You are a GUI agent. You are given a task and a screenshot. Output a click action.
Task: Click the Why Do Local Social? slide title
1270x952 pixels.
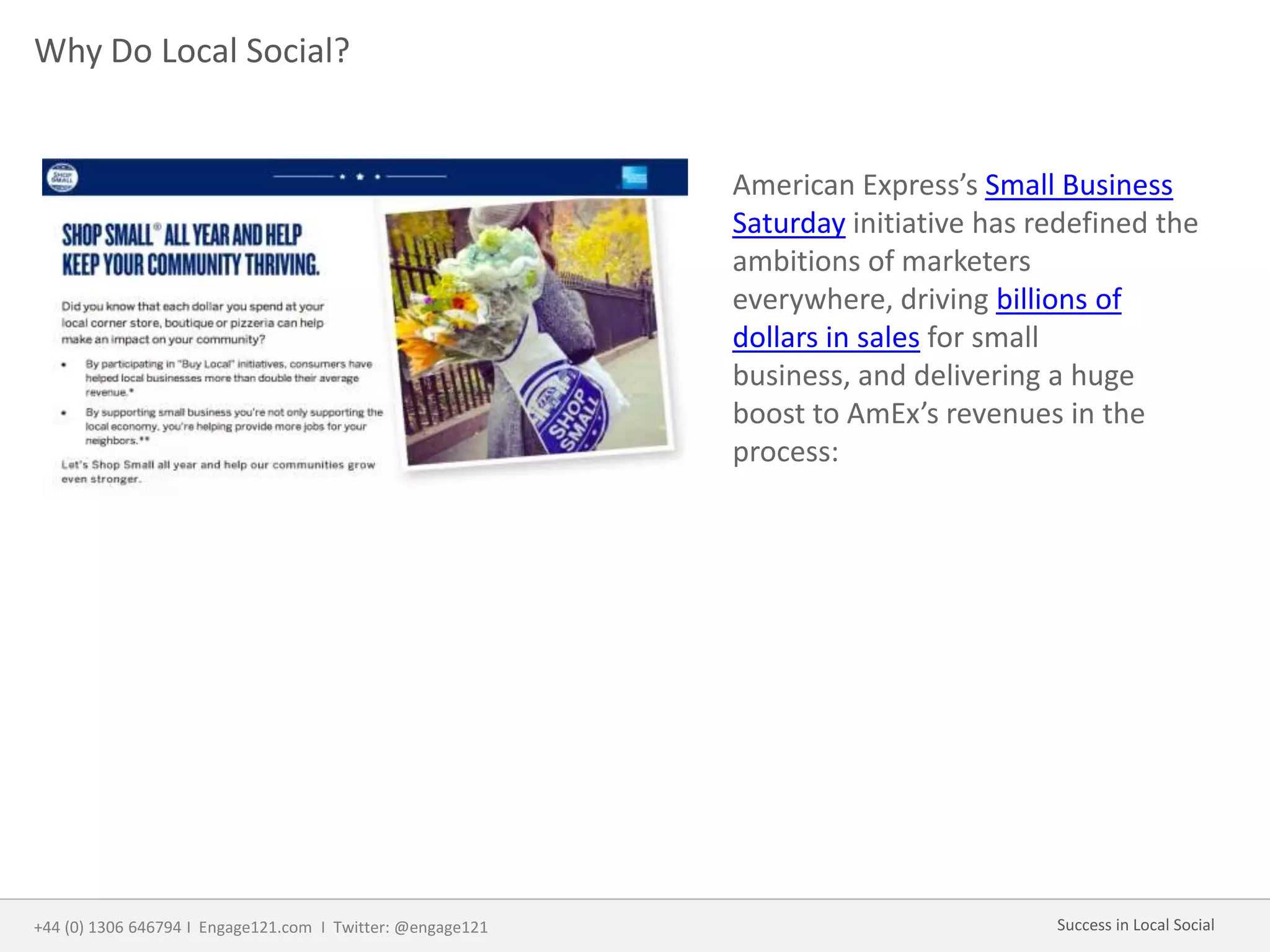pos(192,51)
